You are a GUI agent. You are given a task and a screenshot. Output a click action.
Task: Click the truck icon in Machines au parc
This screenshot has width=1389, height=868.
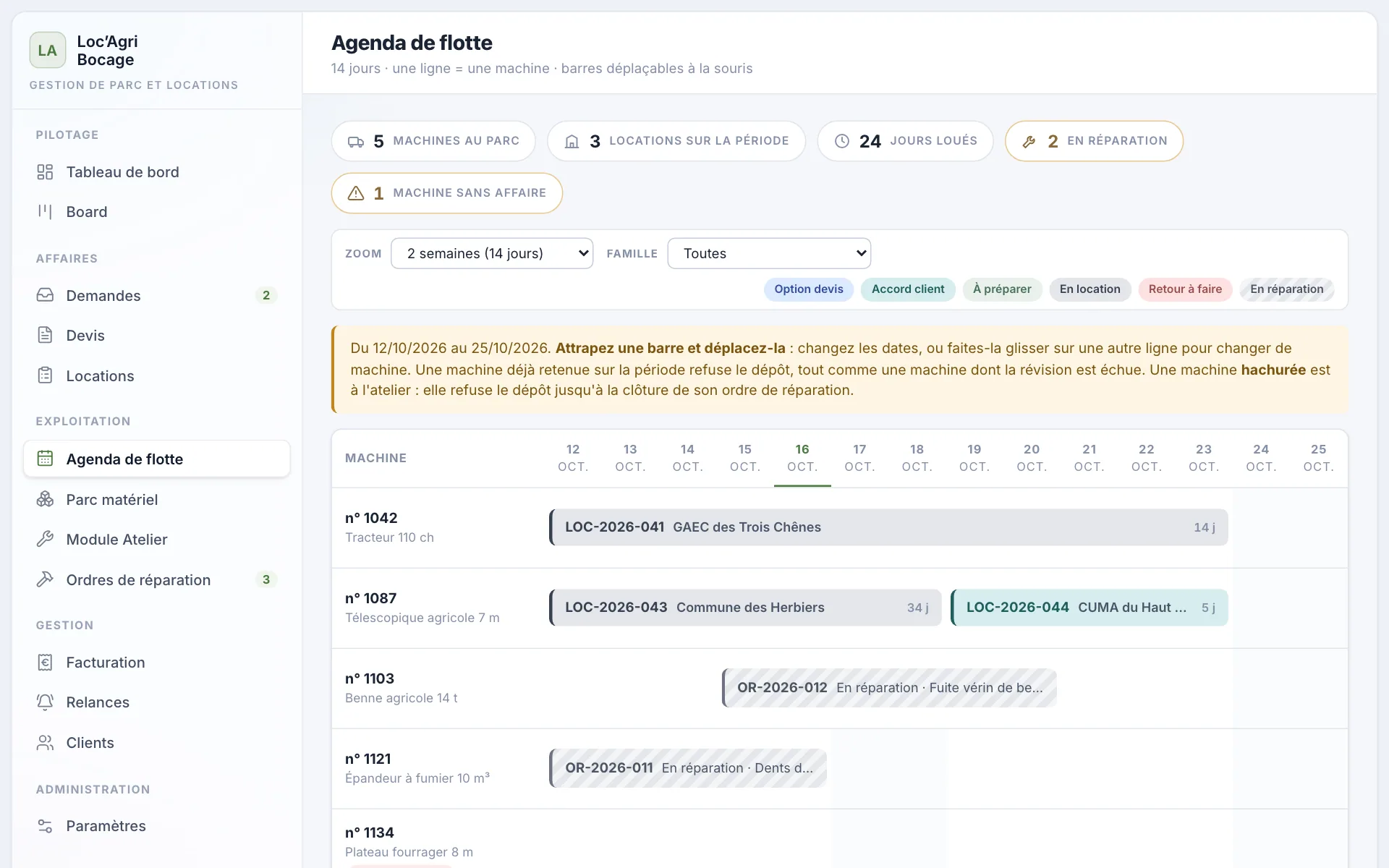point(356,142)
